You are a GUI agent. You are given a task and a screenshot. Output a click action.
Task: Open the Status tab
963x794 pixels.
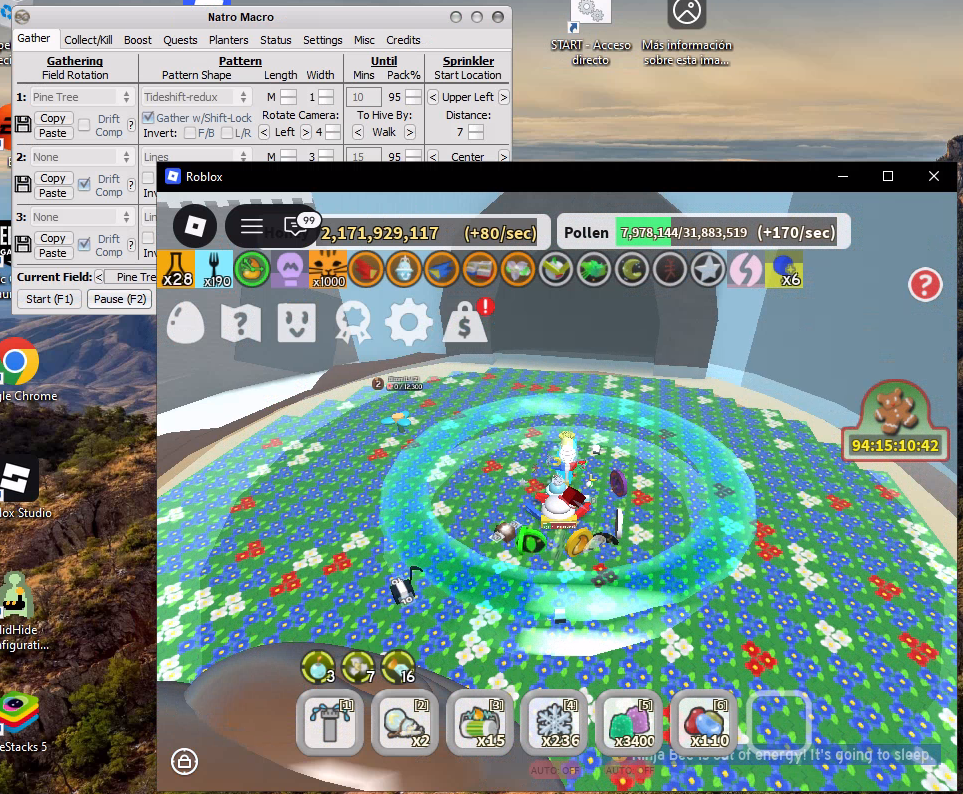pos(276,40)
